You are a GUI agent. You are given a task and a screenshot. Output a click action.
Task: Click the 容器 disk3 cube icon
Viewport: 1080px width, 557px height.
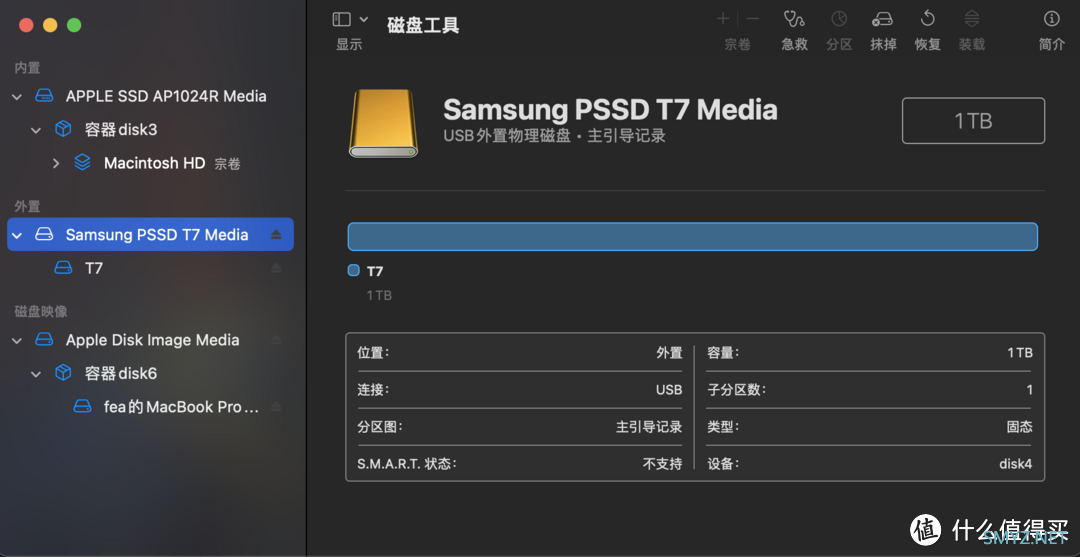click(63, 129)
